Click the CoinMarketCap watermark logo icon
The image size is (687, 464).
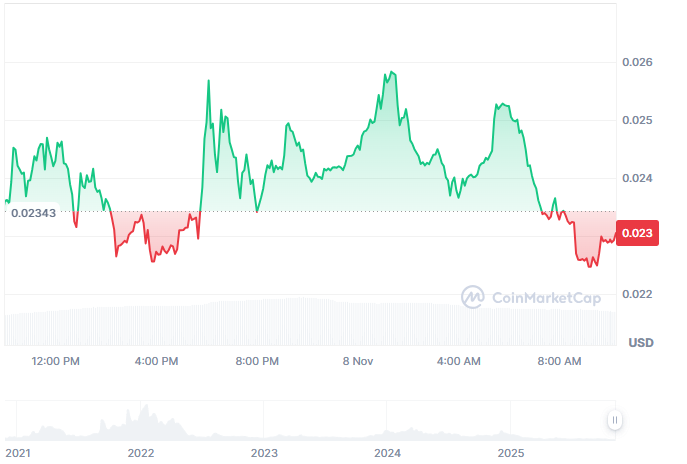(x=473, y=296)
